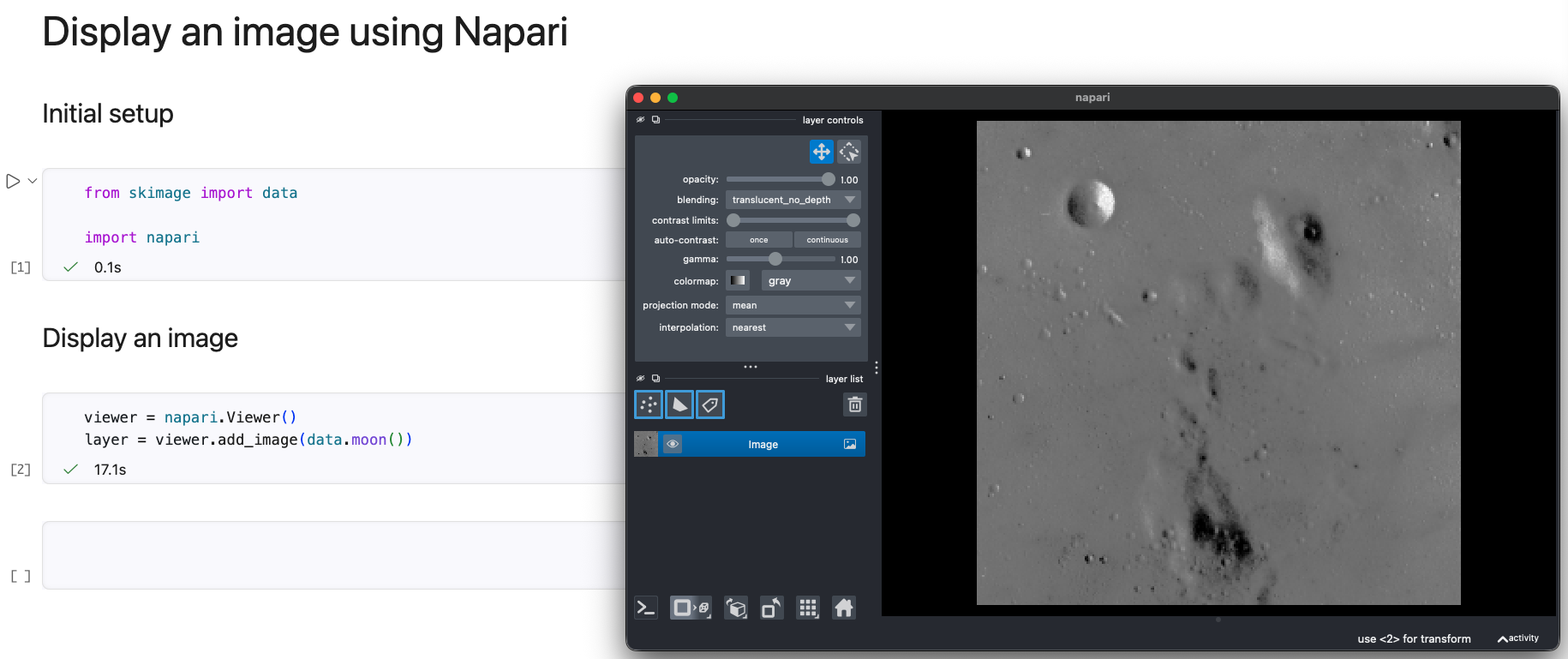Click the contrast limits upper handle
The image size is (1568, 659).
[x=853, y=220]
